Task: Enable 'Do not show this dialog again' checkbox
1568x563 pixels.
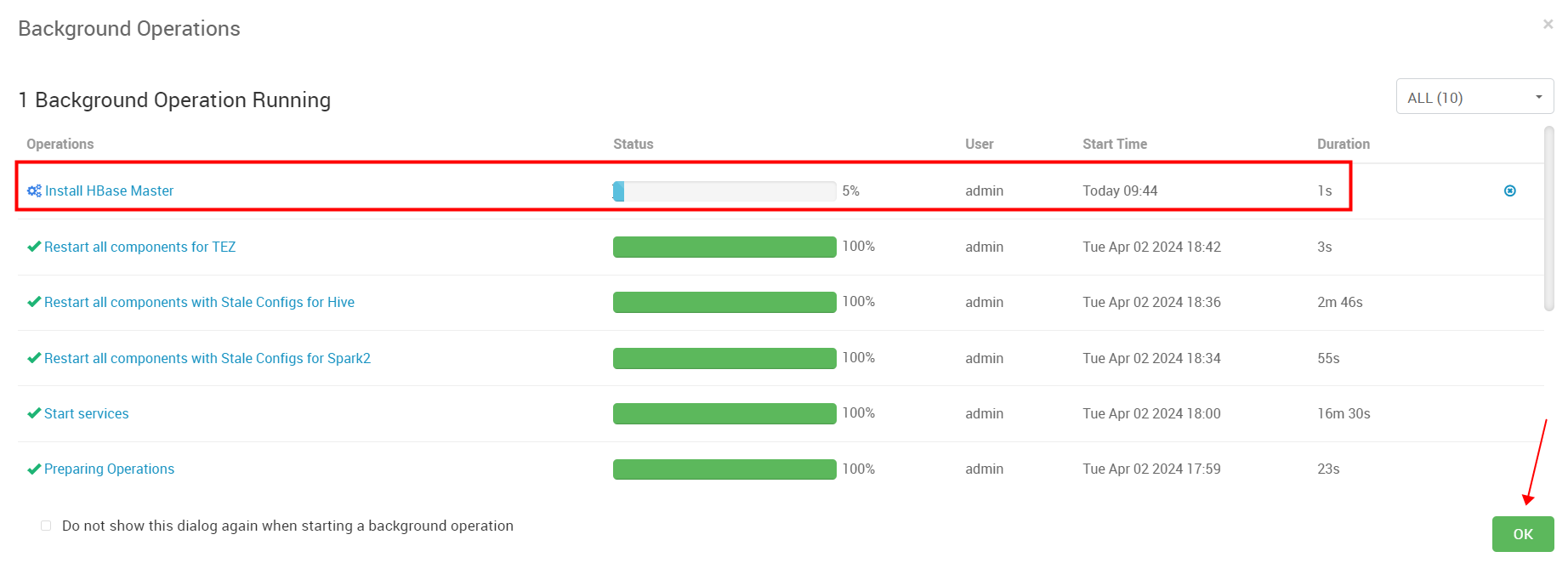Action: (46, 526)
